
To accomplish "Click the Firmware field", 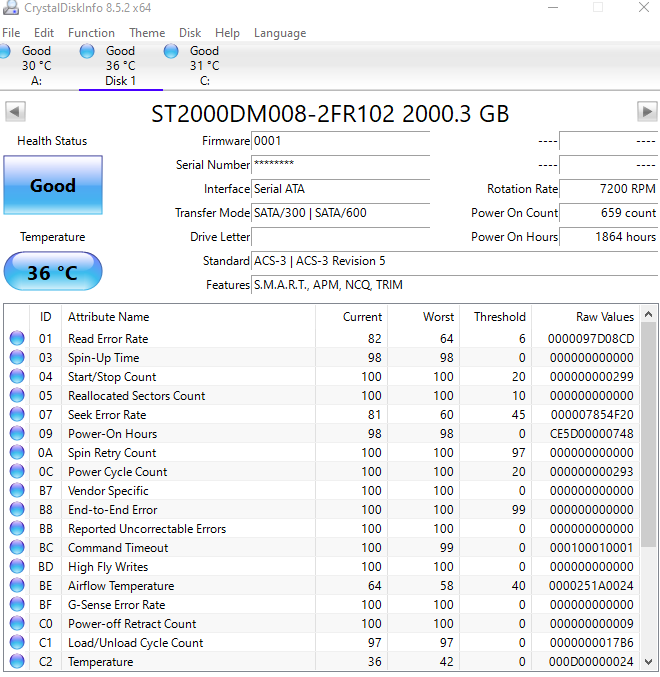I will pos(340,141).
